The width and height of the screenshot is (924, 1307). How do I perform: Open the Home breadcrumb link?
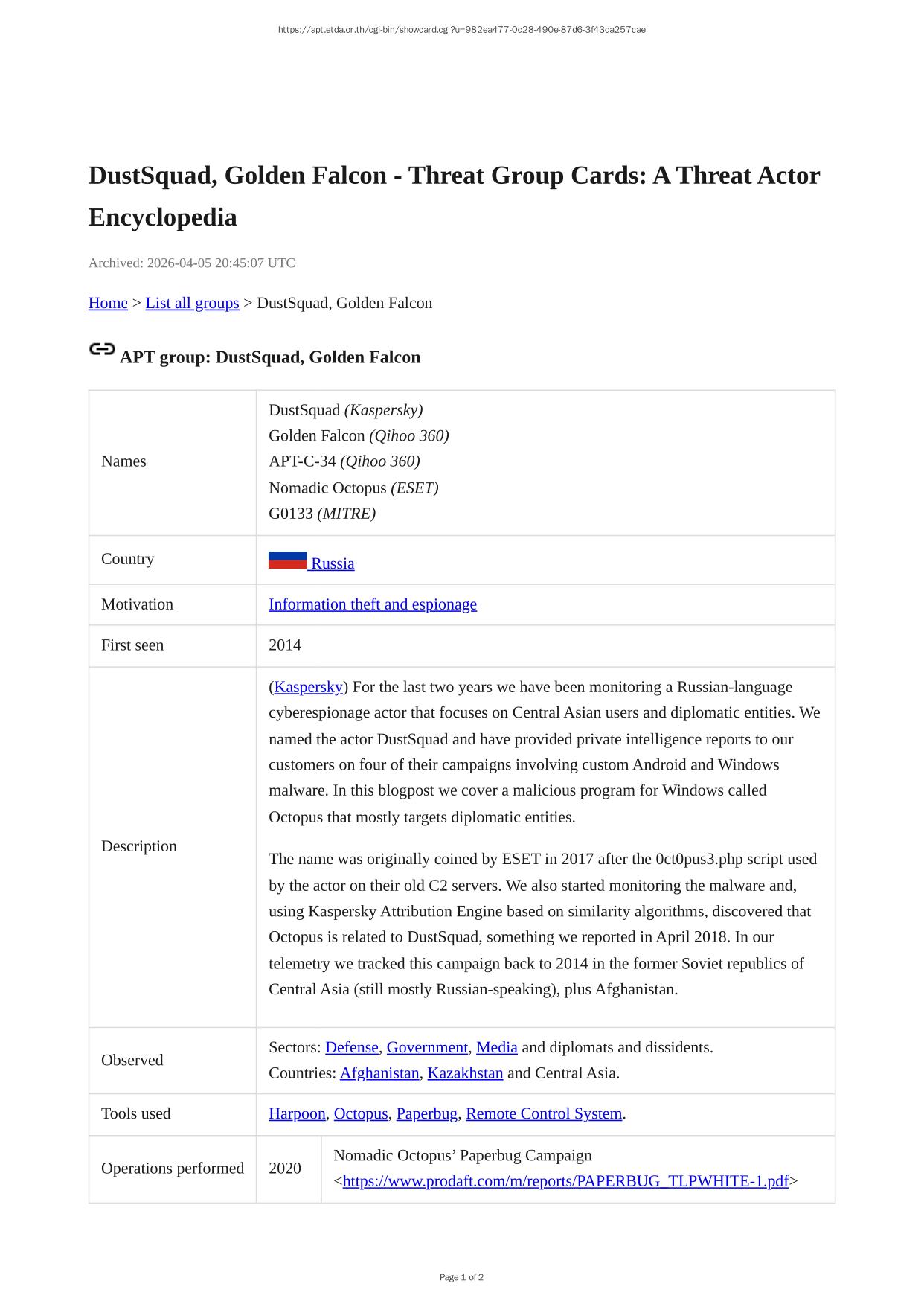click(108, 303)
